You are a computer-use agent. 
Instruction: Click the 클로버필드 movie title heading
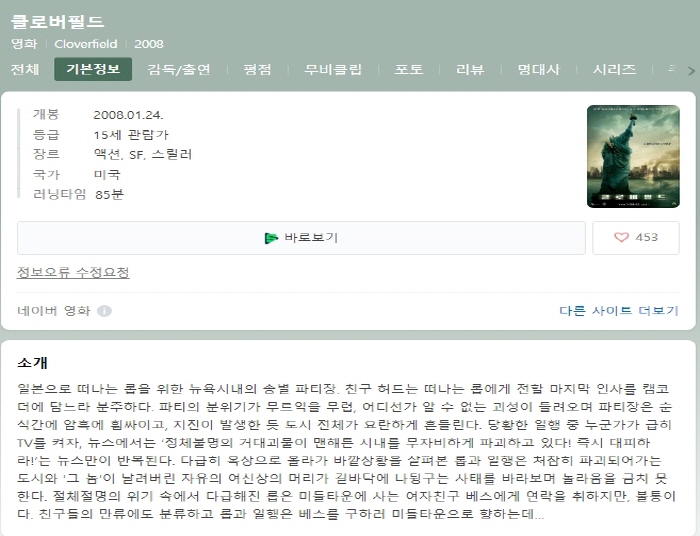click(x=57, y=21)
